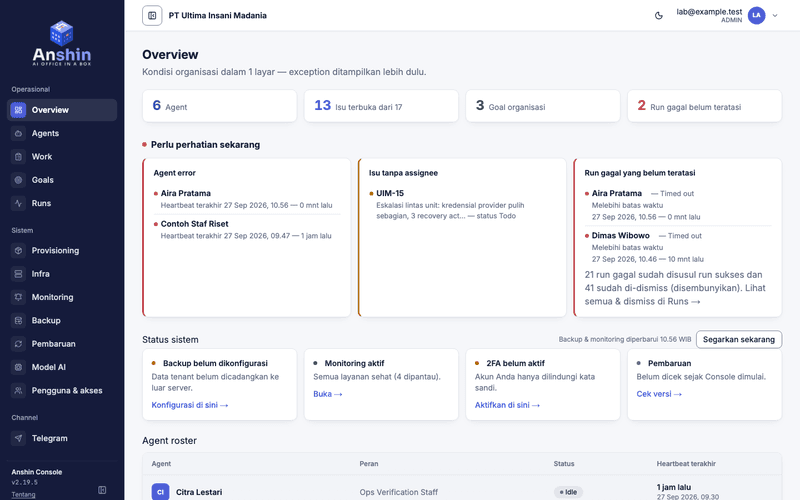Open Monitoring via its sidebar icon
Screen dimensions: 800x500
[18, 297]
